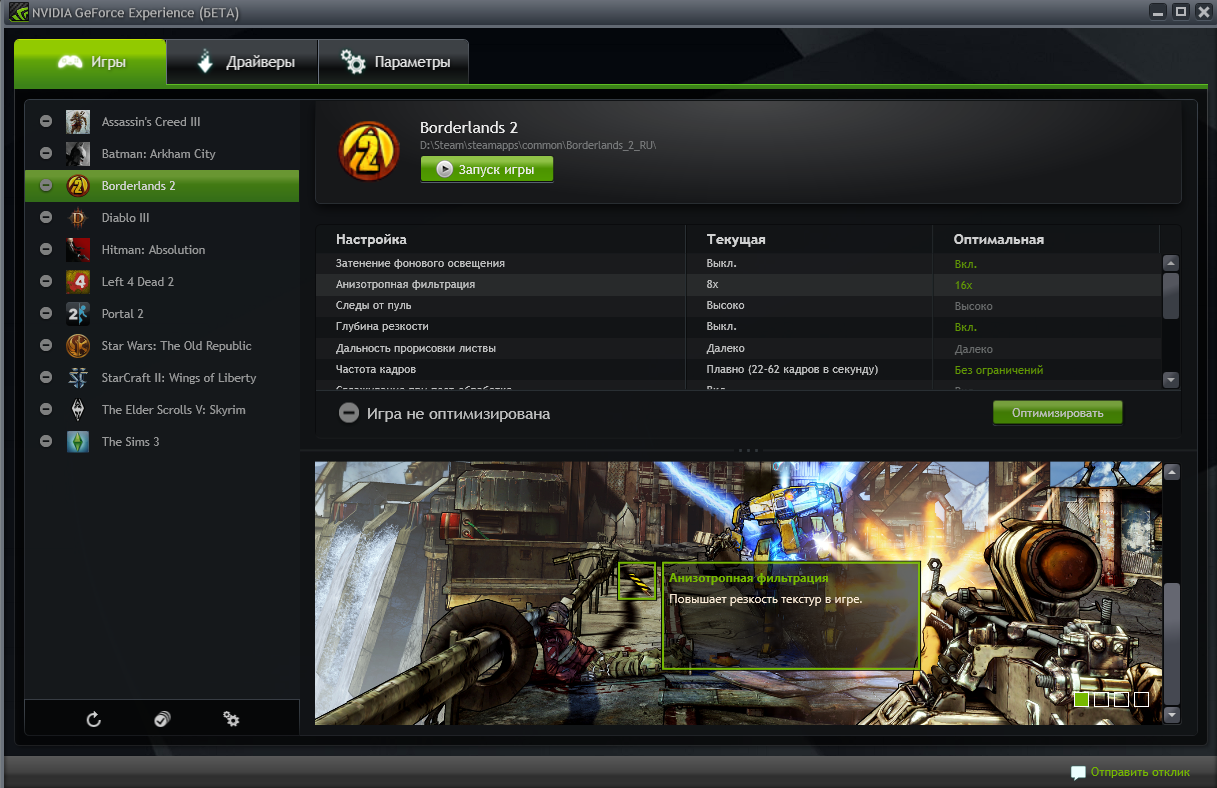The width and height of the screenshot is (1217, 788).
Task: Open settings via the gears icon below the game list
Action: pos(231,718)
